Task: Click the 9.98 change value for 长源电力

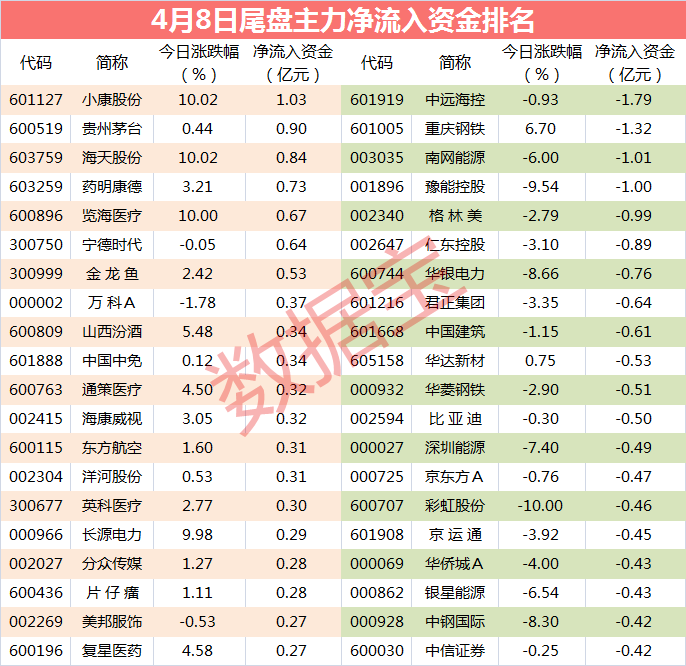Action: click(197, 535)
